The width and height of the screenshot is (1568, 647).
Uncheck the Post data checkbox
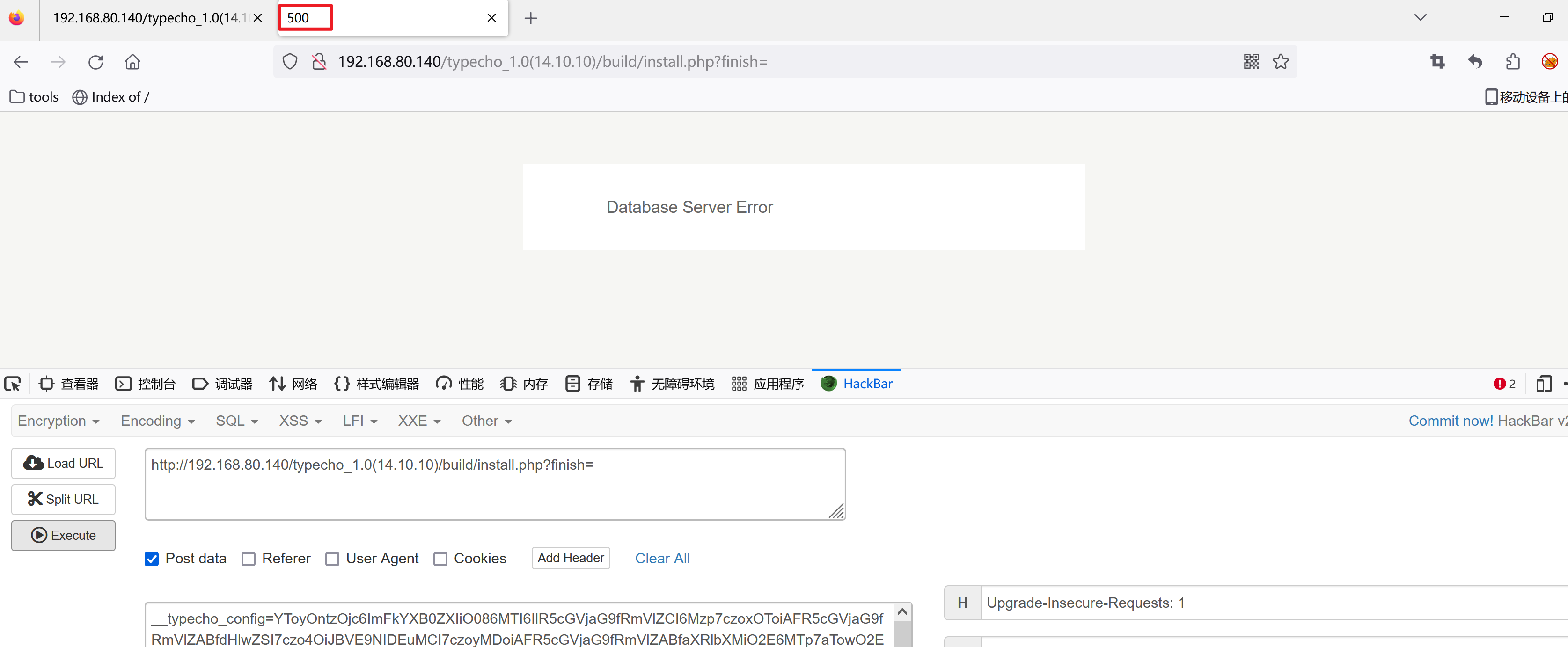point(152,559)
